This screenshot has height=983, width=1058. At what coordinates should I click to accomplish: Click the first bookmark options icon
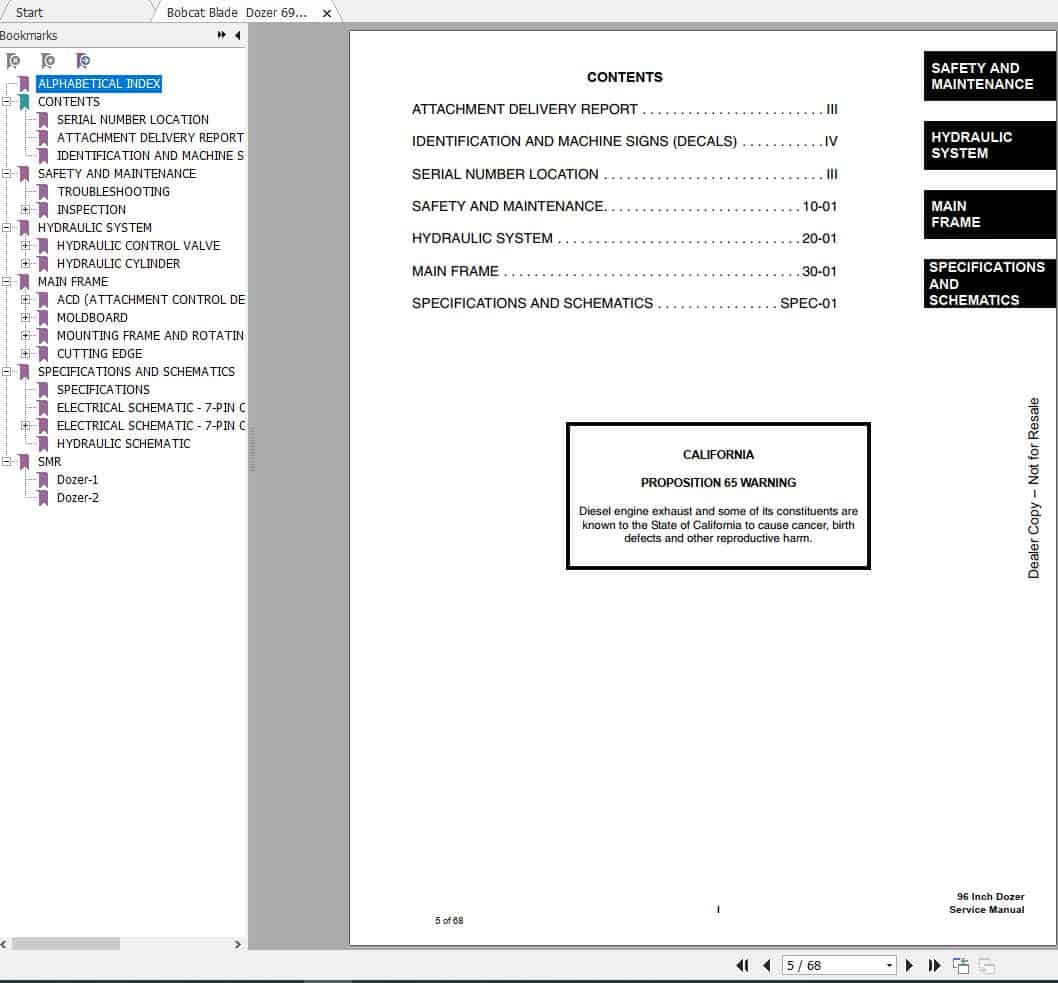[13, 61]
